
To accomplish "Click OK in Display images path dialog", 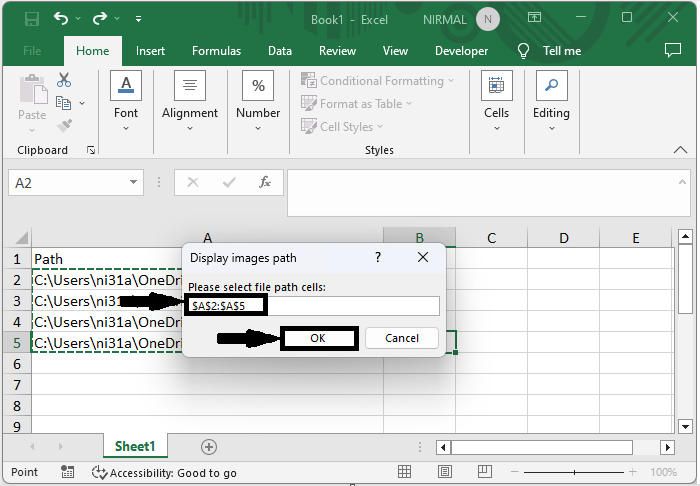I will (x=319, y=338).
